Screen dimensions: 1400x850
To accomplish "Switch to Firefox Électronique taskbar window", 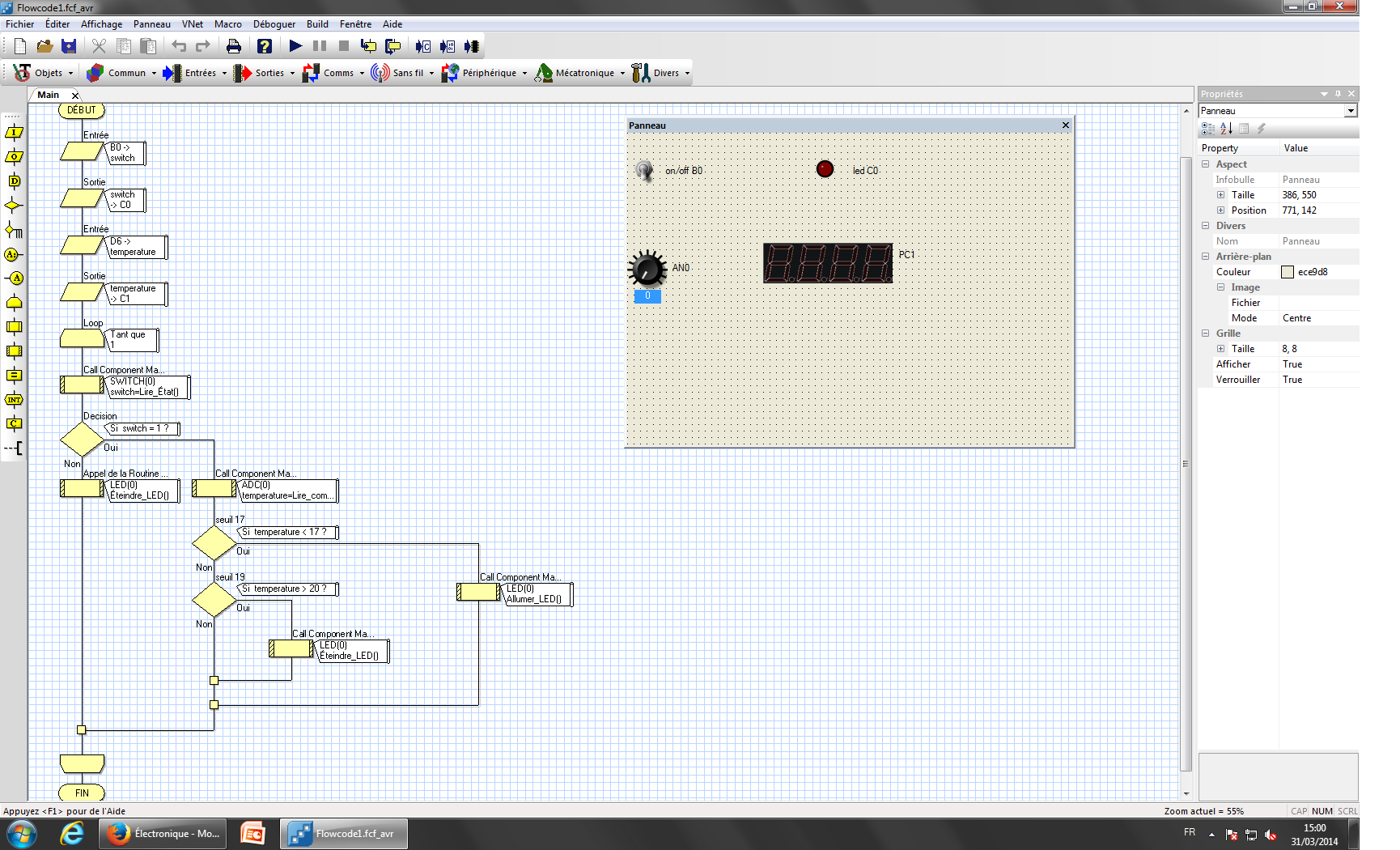I will [x=167, y=834].
